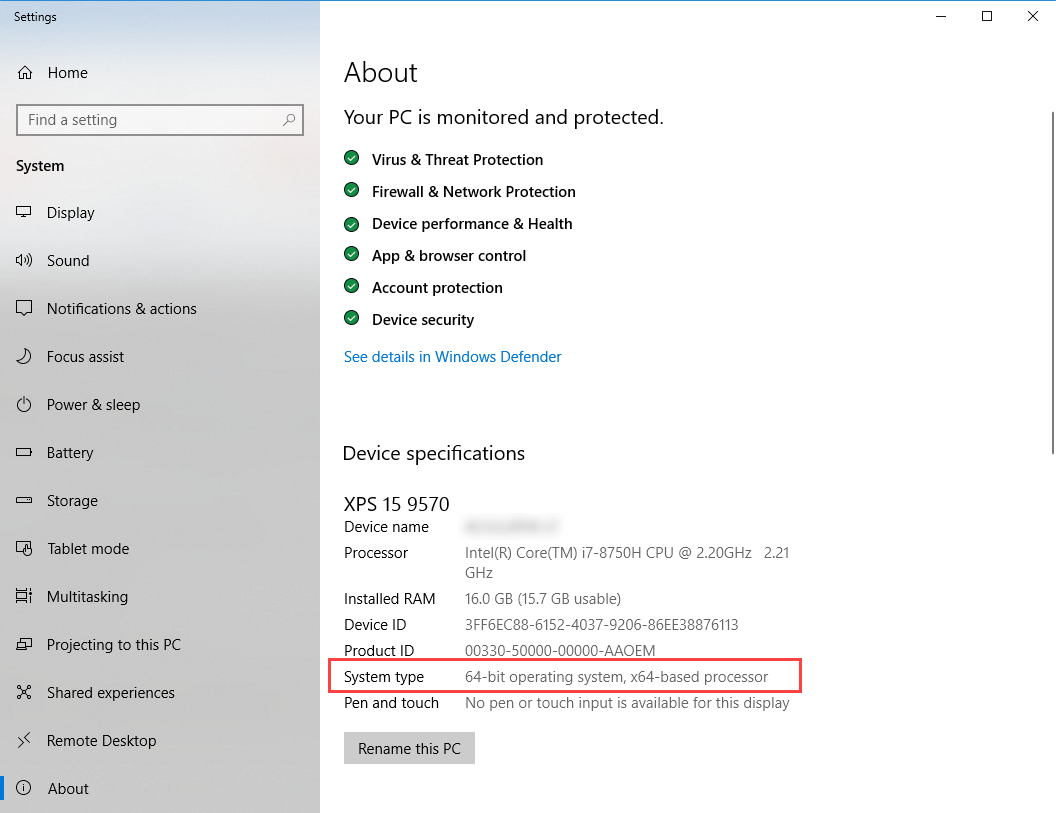
Task: Click green check beside Firewall & Network Protection
Action: 352,191
